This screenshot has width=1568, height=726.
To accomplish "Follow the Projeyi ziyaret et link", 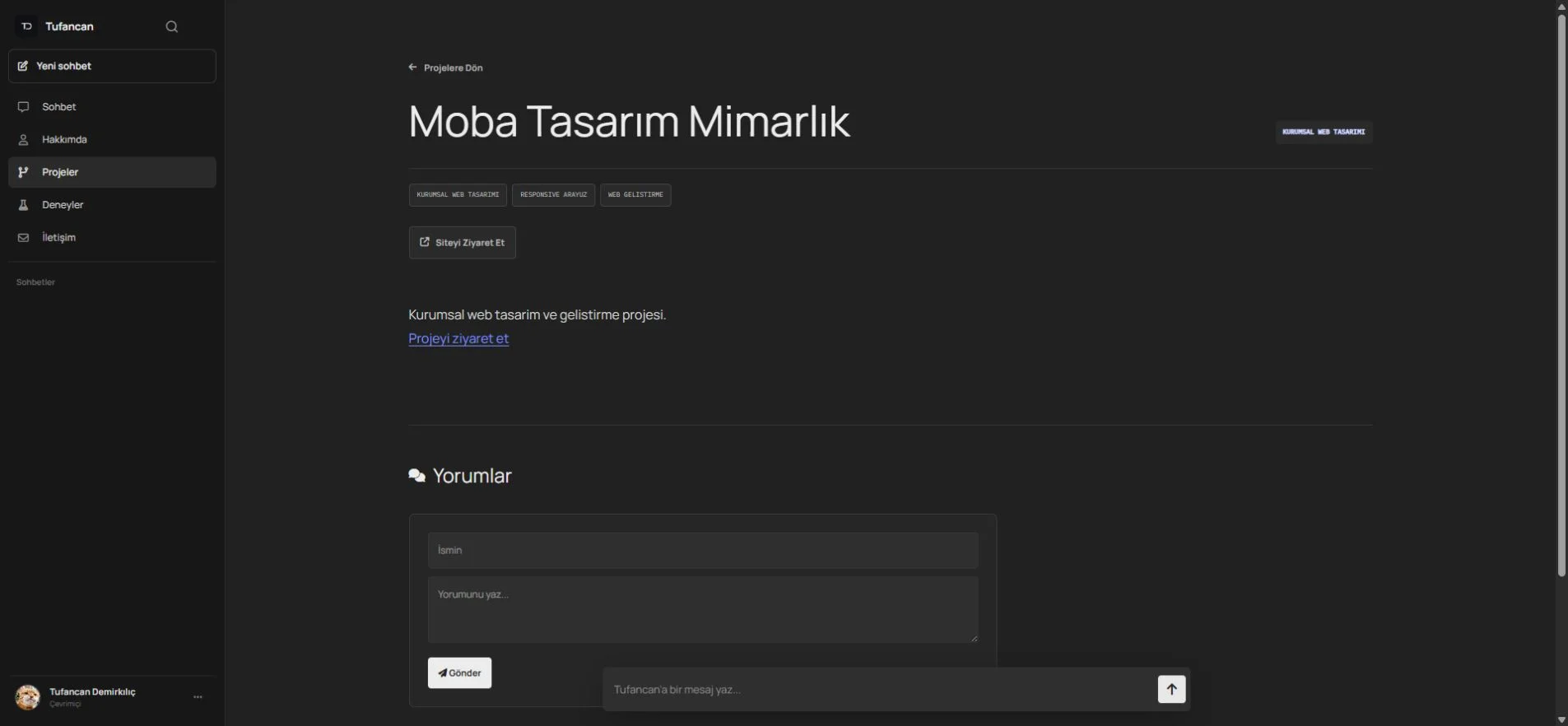I will [x=458, y=338].
